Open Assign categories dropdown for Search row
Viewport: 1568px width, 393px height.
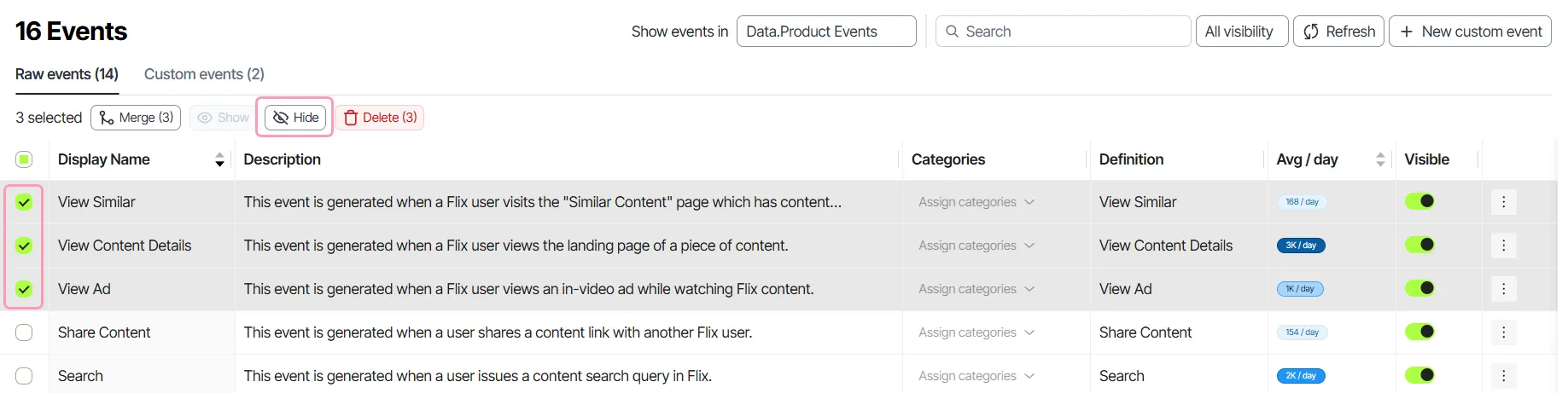pyautogui.click(x=976, y=376)
